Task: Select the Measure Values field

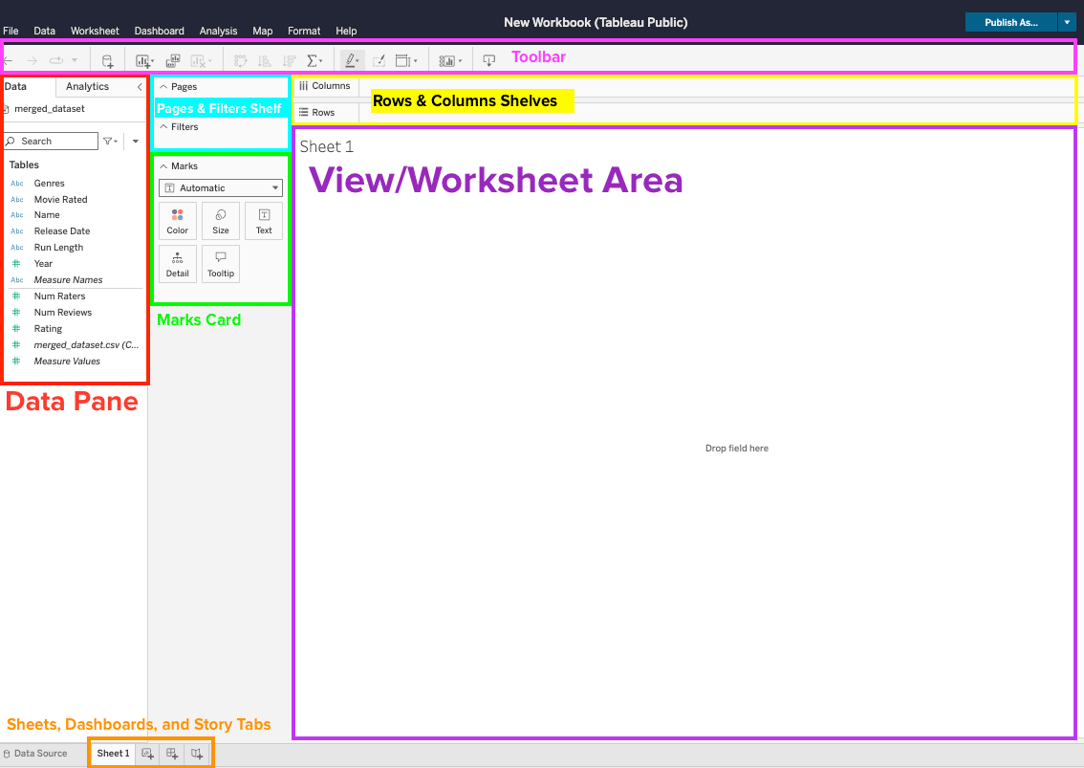Action: tap(67, 361)
